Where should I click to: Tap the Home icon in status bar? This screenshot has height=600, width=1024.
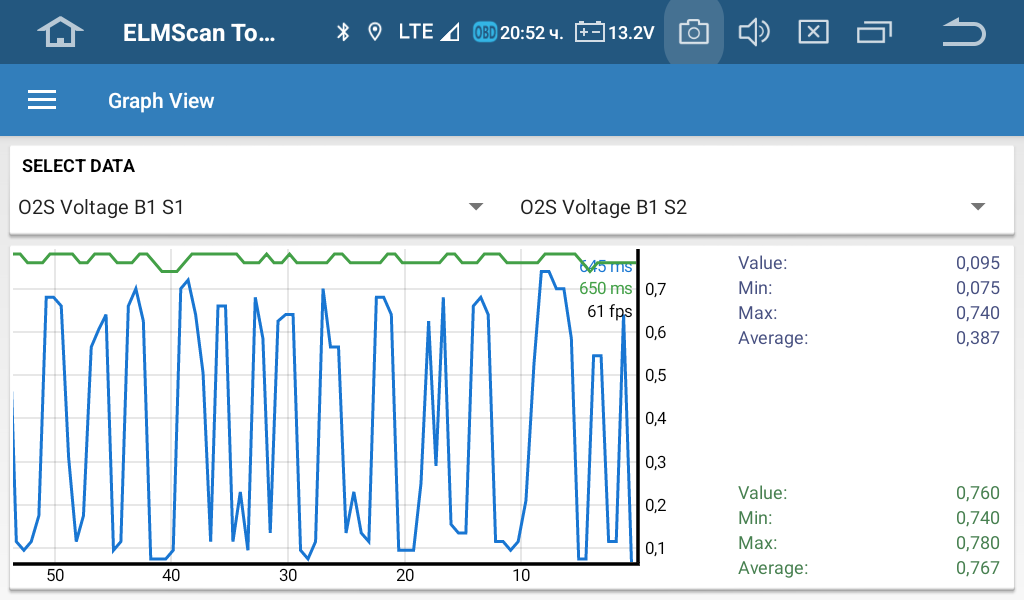[x=60, y=32]
